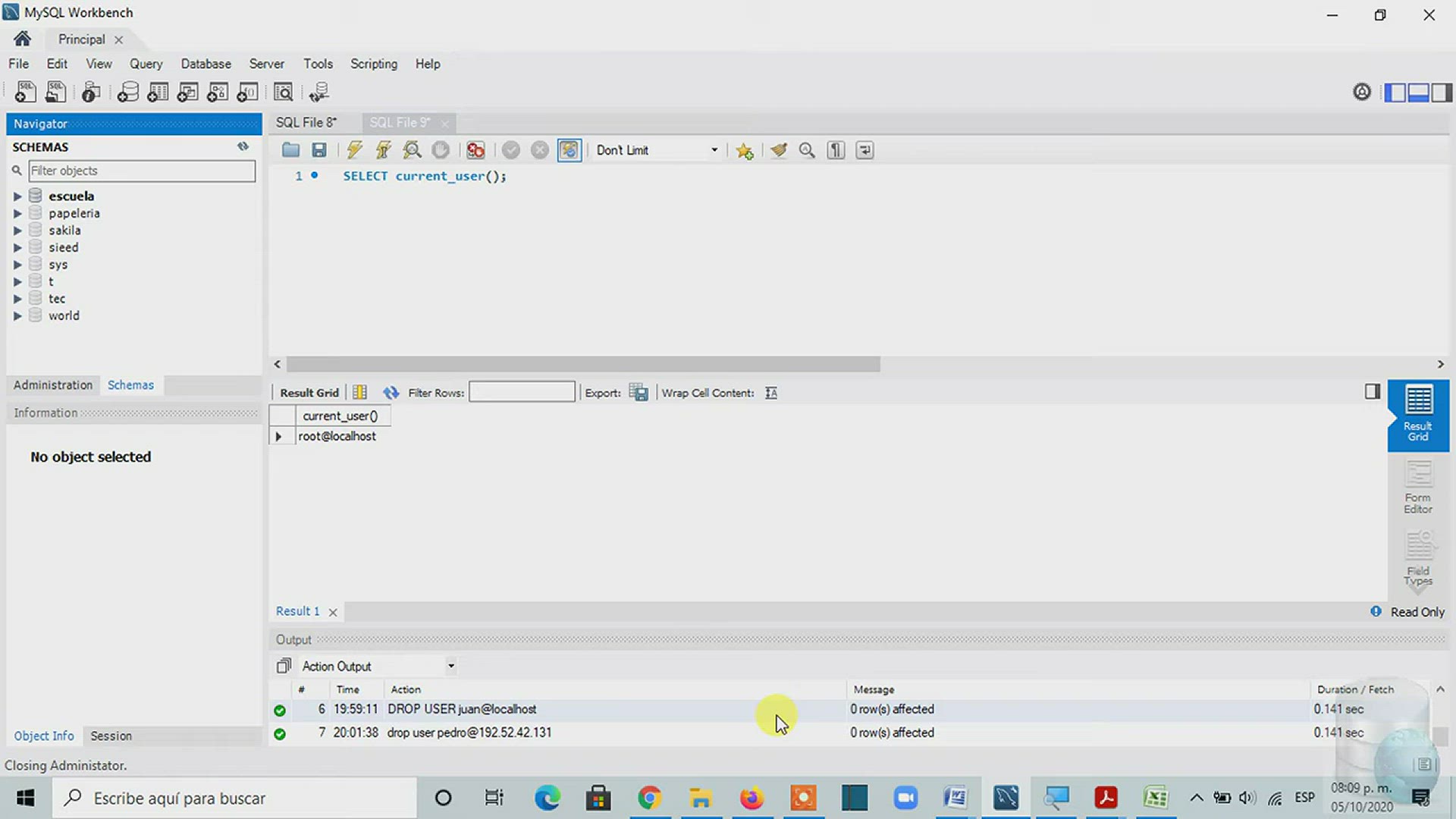Create new function toolbar icon
The width and height of the screenshot is (1456, 819).
(247, 93)
